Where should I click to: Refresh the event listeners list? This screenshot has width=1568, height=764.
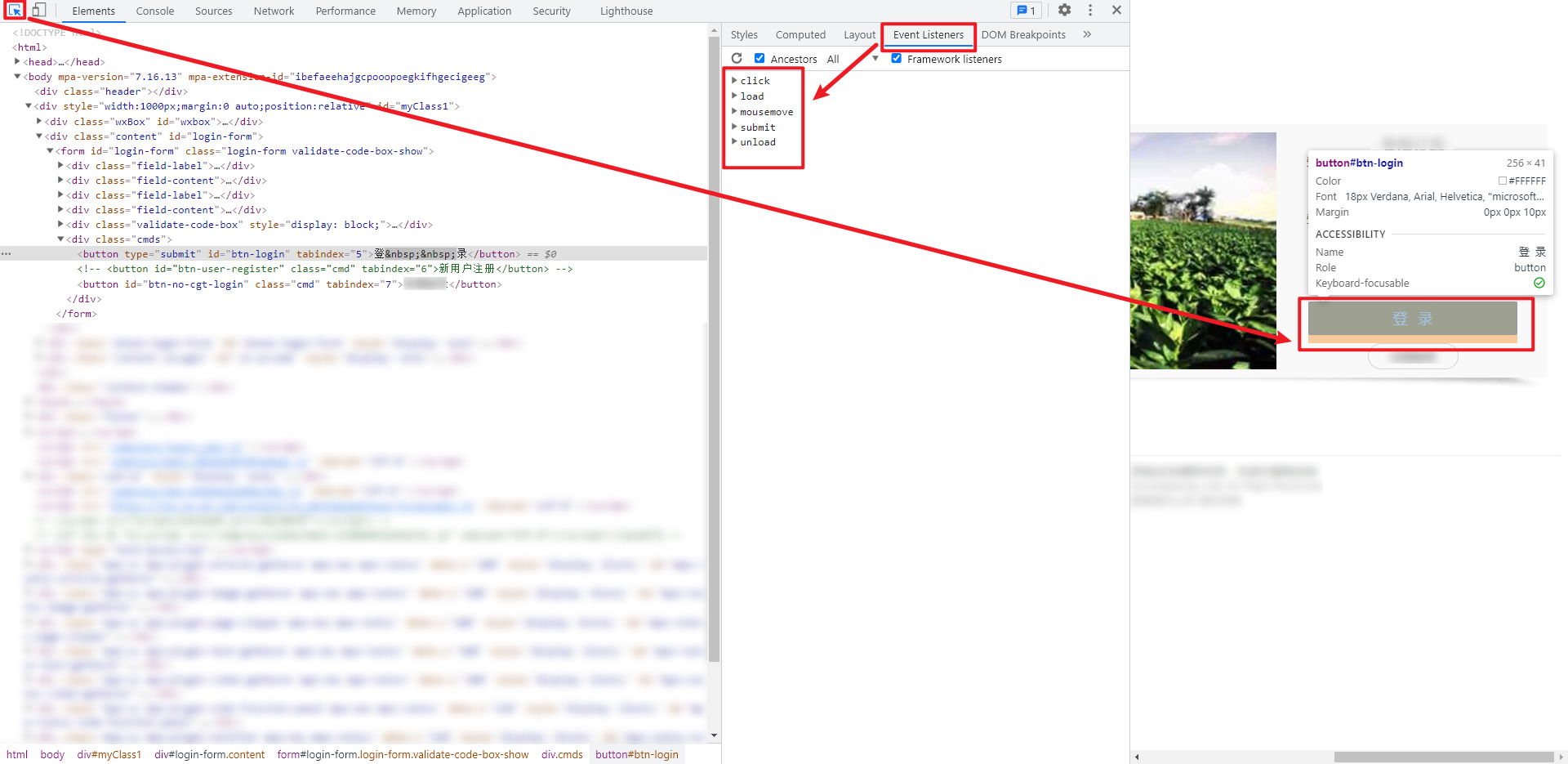[x=737, y=59]
